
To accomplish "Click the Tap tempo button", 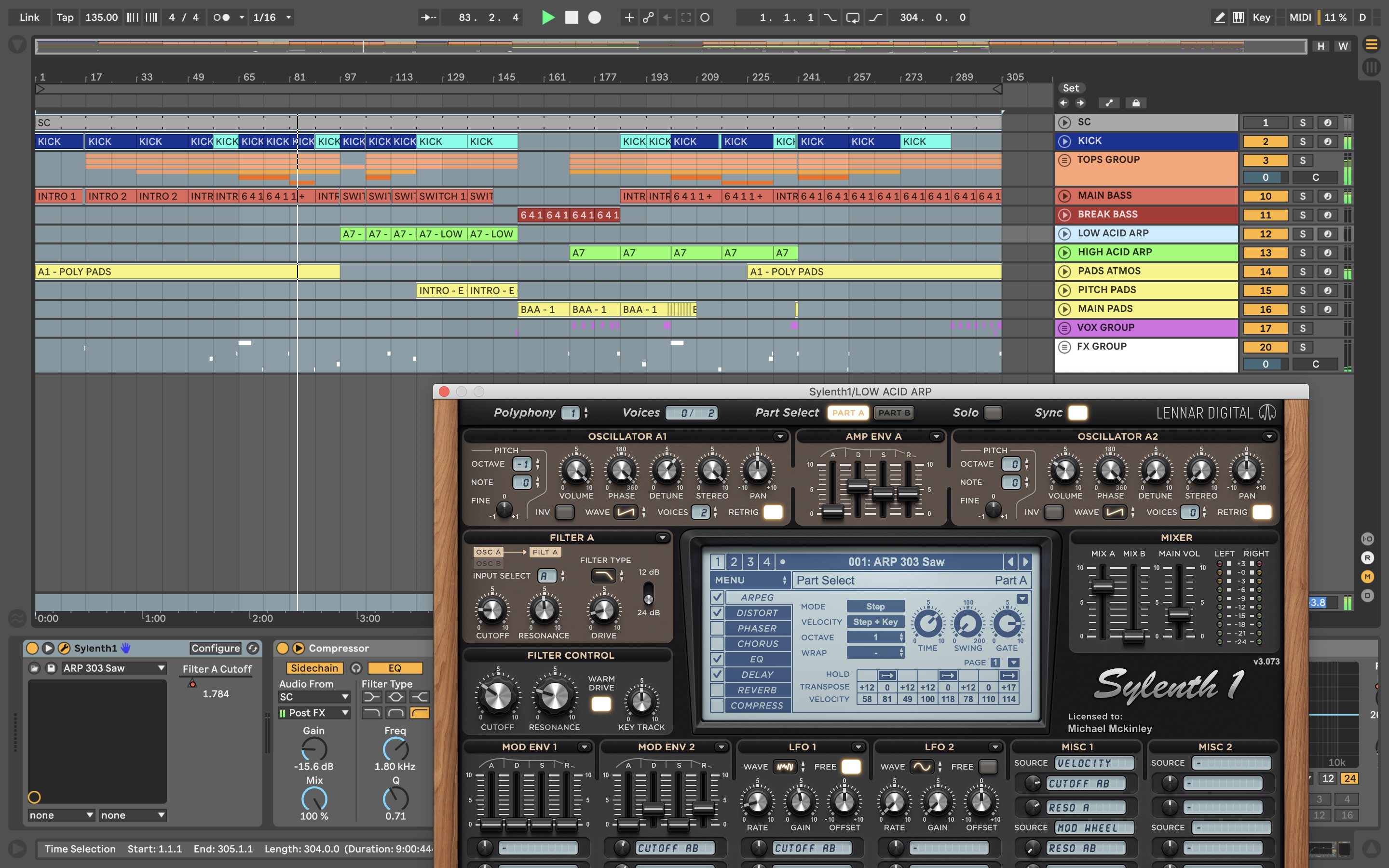I will pyautogui.click(x=65, y=17).
